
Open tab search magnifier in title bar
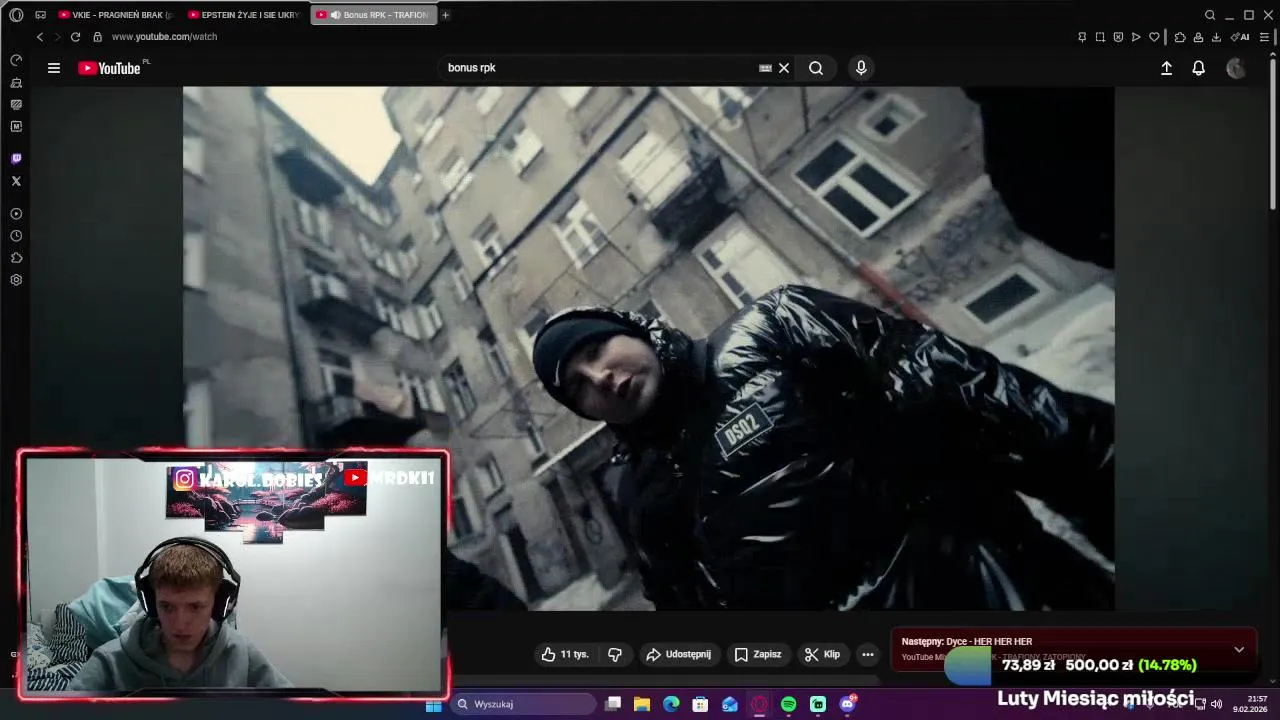click(1210, 15)
